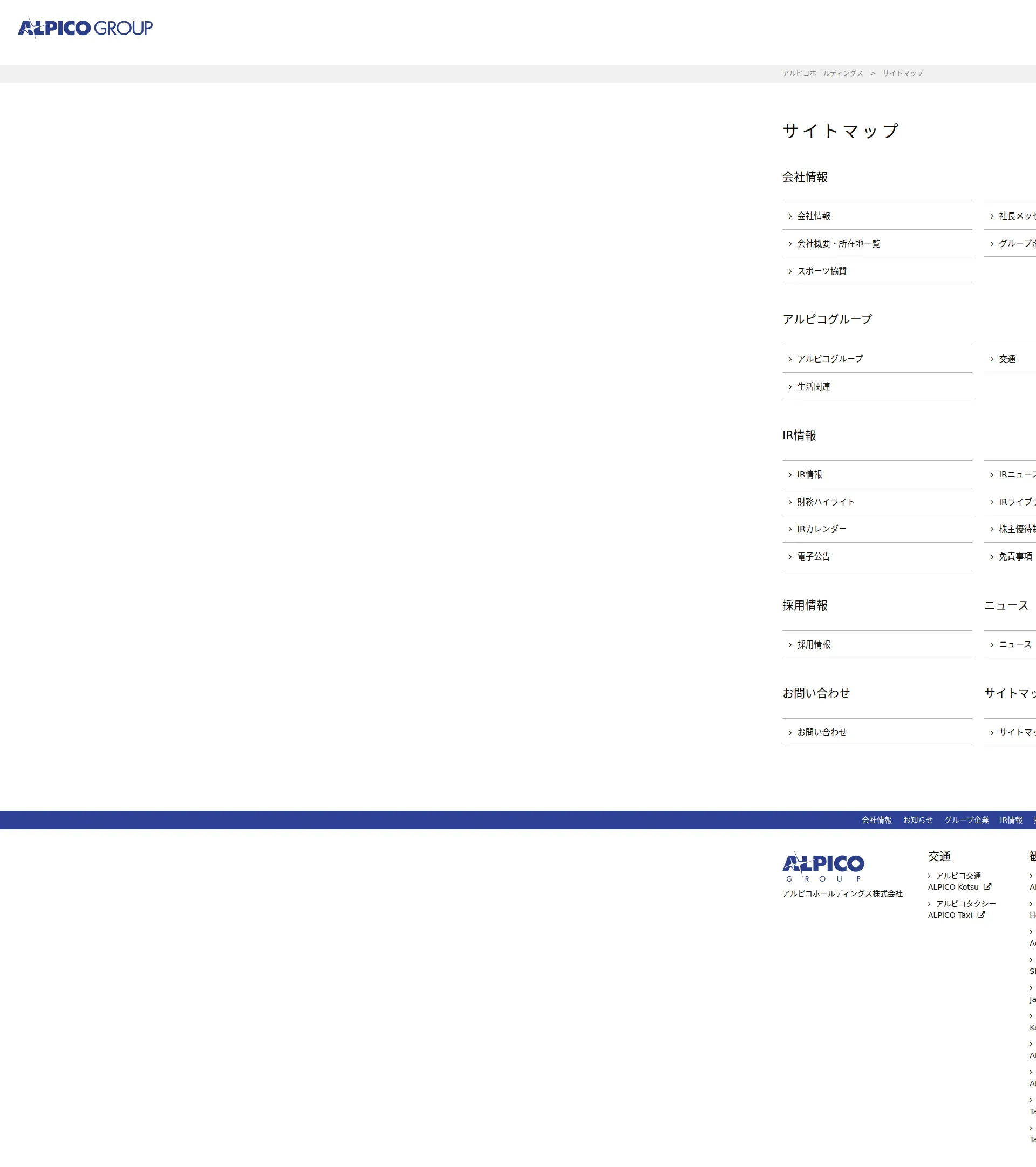Click the ALPICO Group footer logo
Screen dimensions: 1036x1167
coord(823,867)
